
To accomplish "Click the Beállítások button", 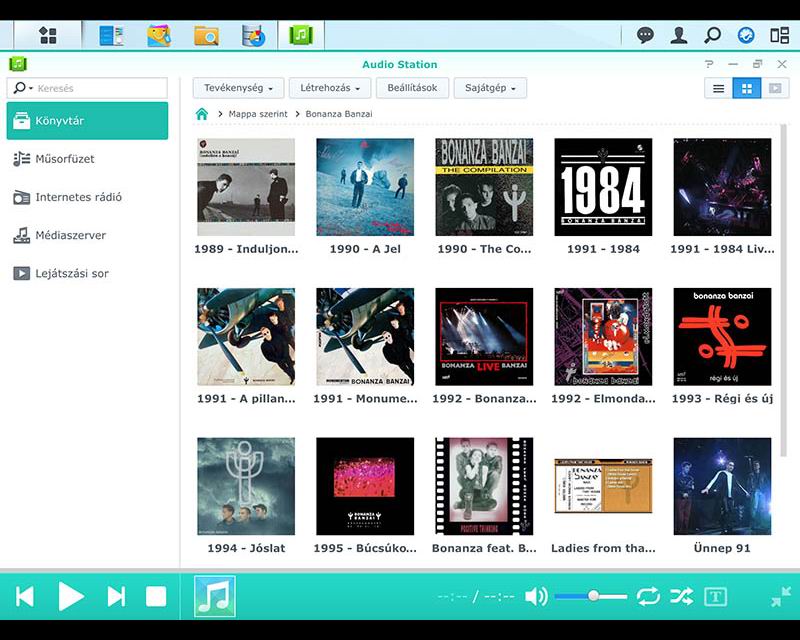I will (x=411, y=88).
